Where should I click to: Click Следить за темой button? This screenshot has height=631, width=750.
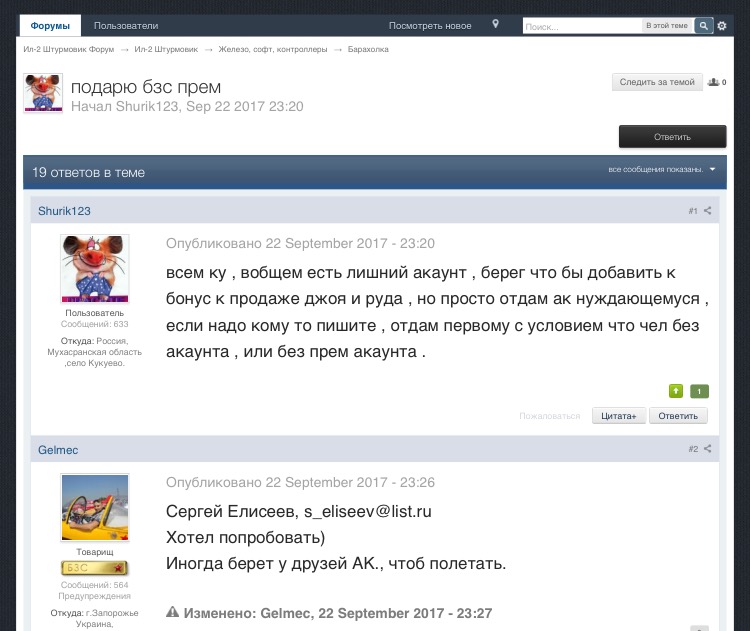point(657,82)
